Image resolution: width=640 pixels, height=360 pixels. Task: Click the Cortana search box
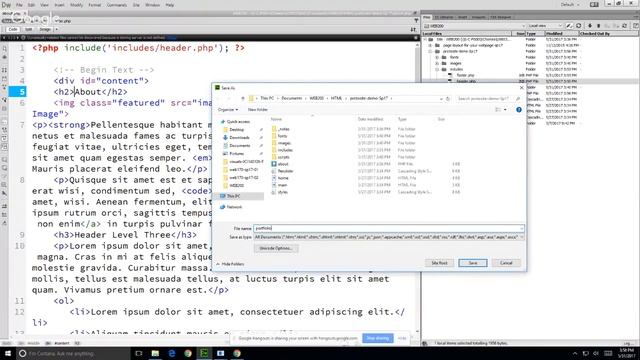pyautogui.click(x=73, y=353)
